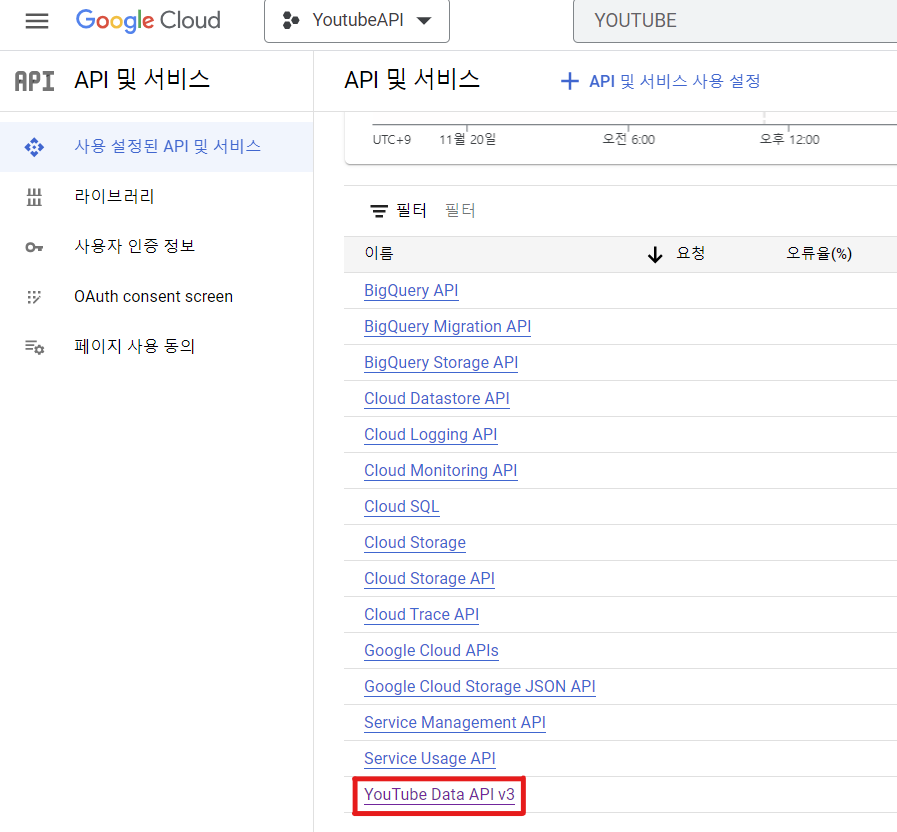Open the YouTube Data API v3 link
This screenshot has height=832, width=897.
pyautogui.click(x=439, y=795)
